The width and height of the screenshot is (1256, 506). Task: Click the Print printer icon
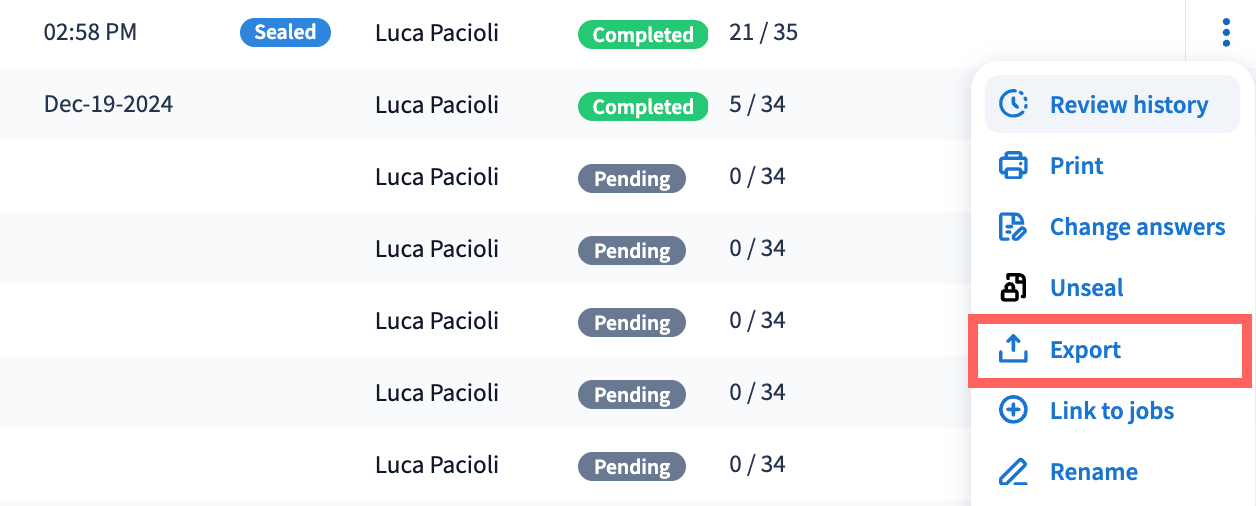pyautogui.click(x=1014, y=165)
